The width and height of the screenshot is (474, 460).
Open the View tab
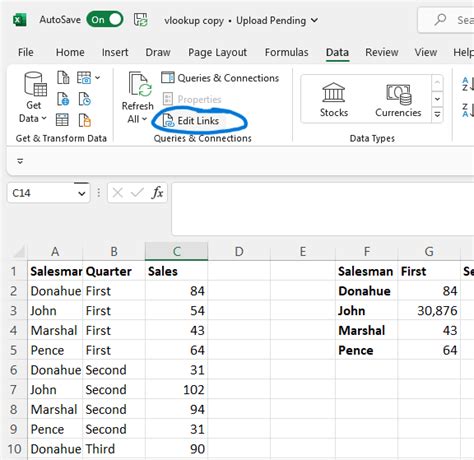426,52
